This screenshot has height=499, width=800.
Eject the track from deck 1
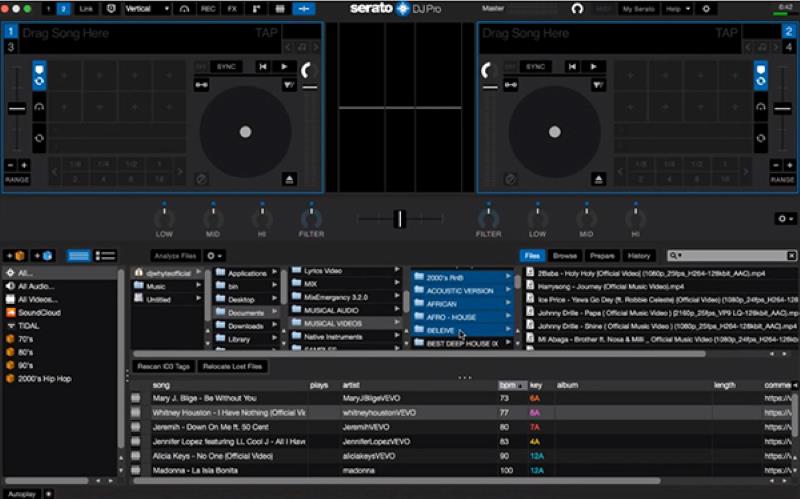point(289,179)
